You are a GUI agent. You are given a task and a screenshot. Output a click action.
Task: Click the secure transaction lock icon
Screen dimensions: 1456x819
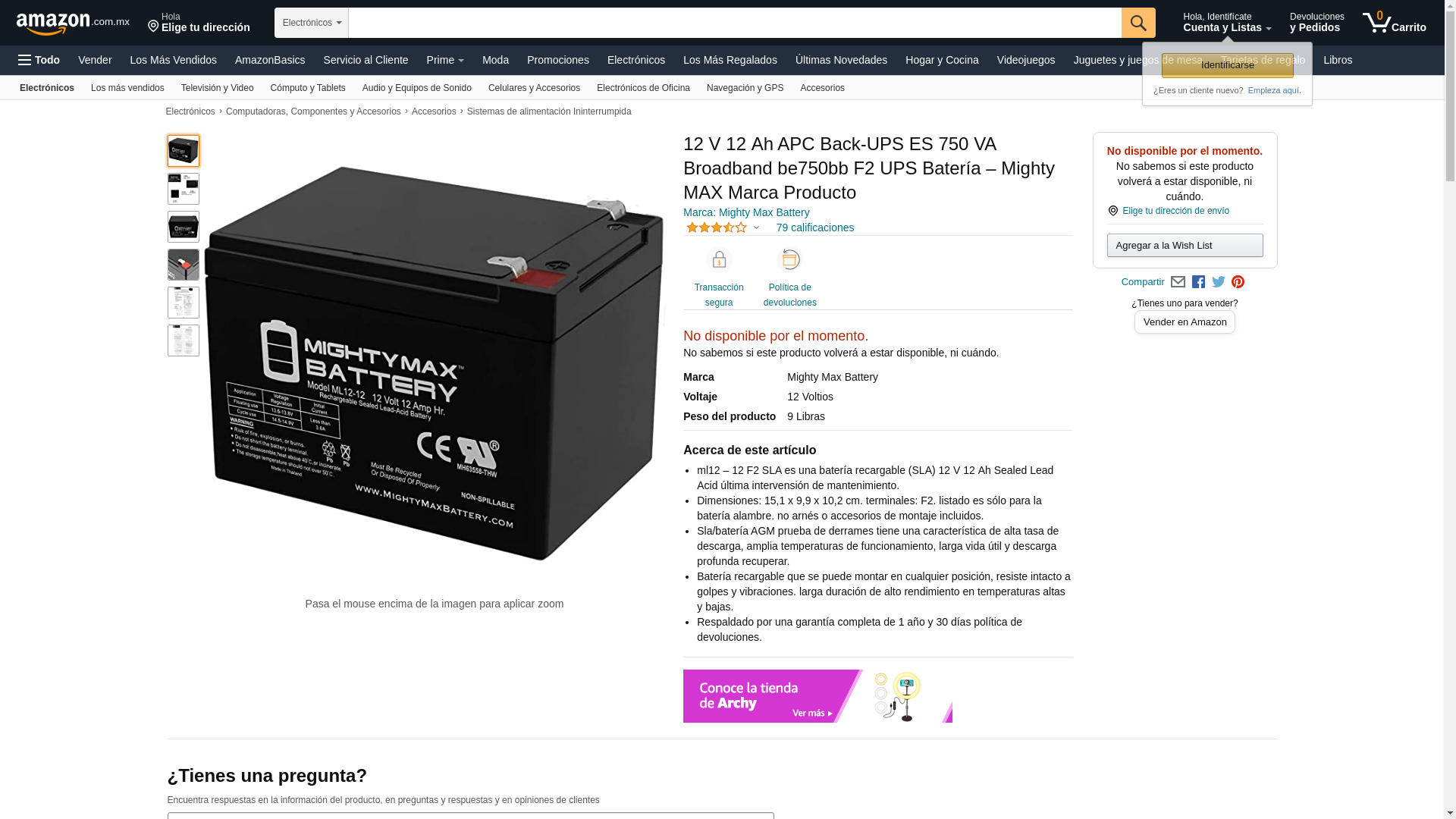[719, 260]
